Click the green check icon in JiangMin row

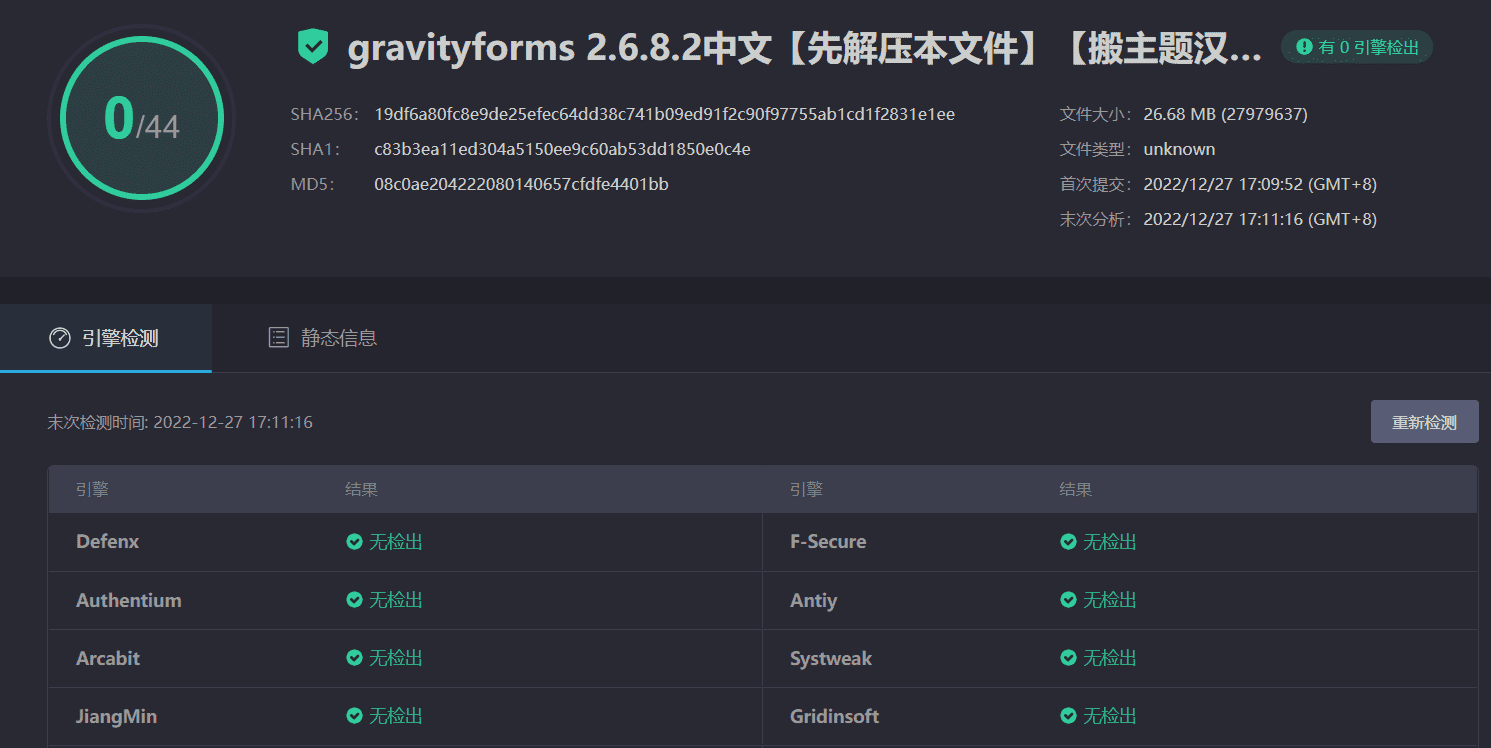pos(354,716)
